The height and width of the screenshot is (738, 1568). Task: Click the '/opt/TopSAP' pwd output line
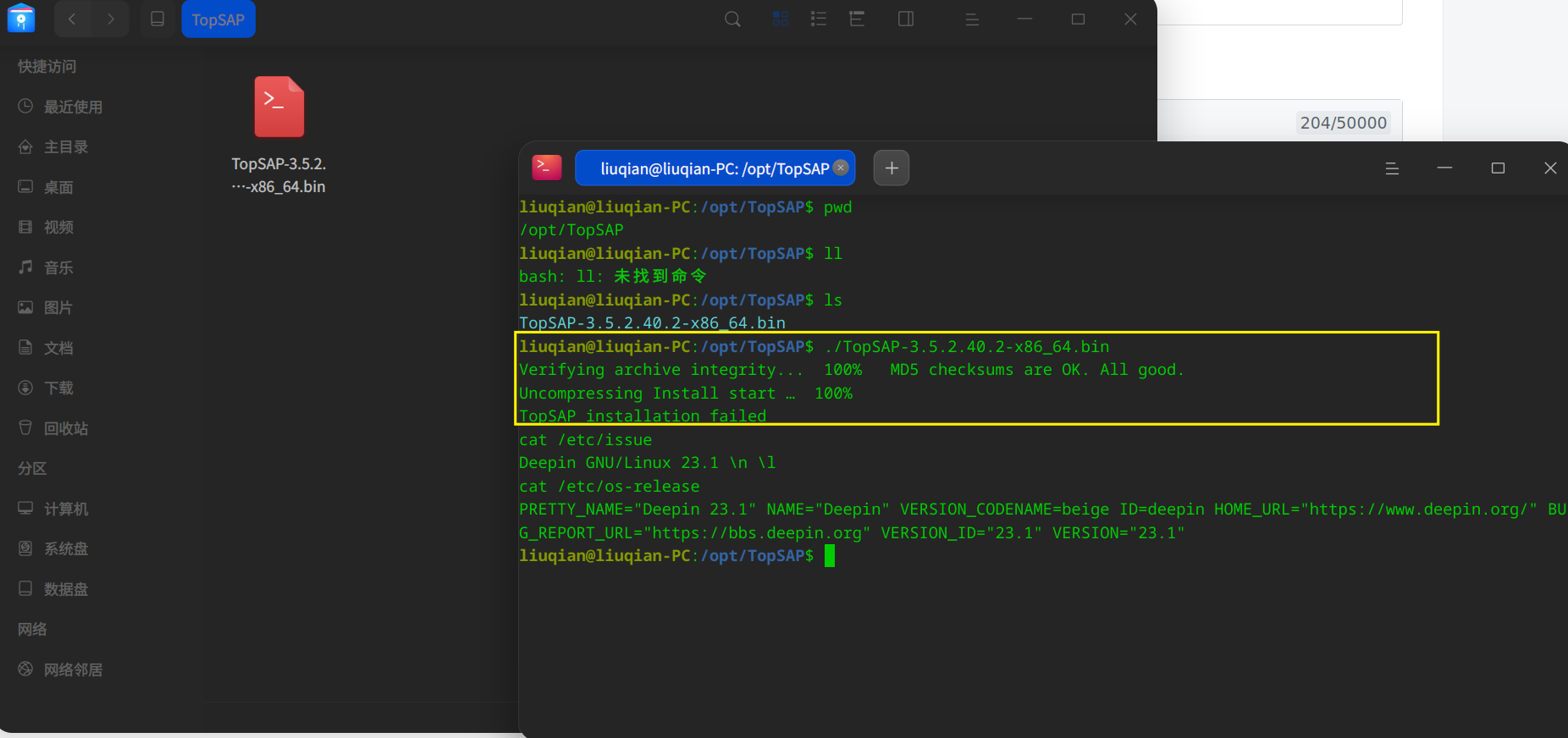click(571, 230)
